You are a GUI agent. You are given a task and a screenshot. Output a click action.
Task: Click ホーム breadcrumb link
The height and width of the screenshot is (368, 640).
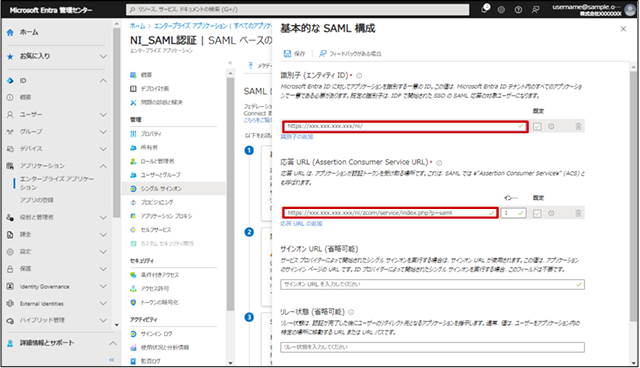click(138, 26)
